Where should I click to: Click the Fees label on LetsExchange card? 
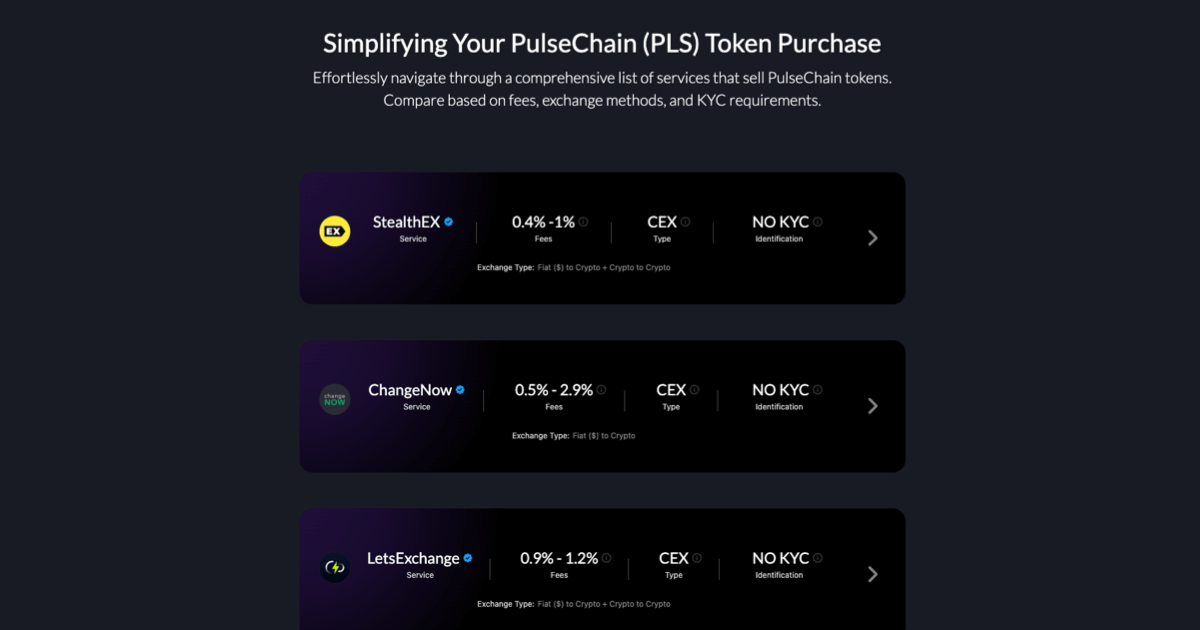[x=559, y=575]
